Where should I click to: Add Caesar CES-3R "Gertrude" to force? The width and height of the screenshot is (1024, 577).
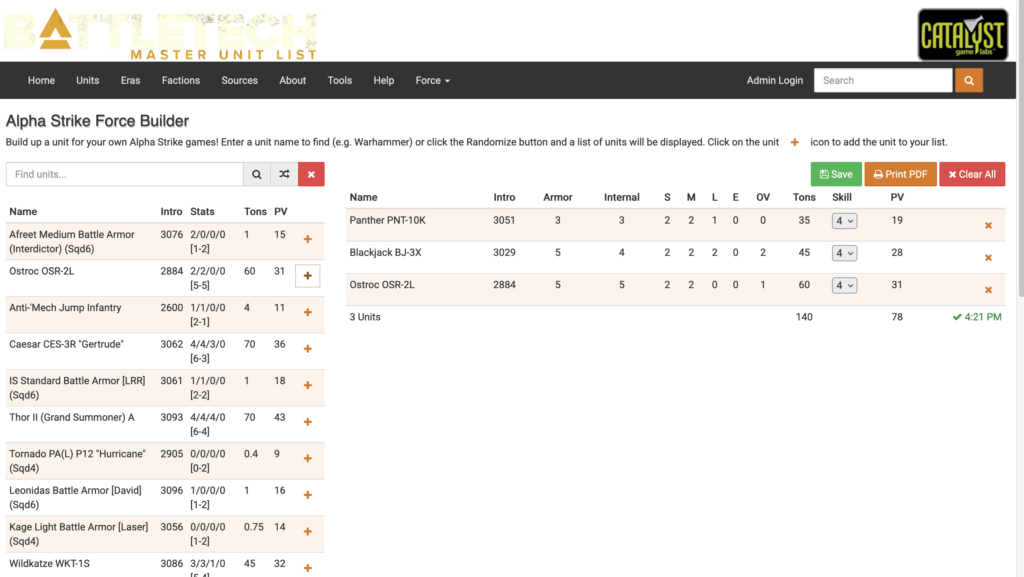[307, 349]
